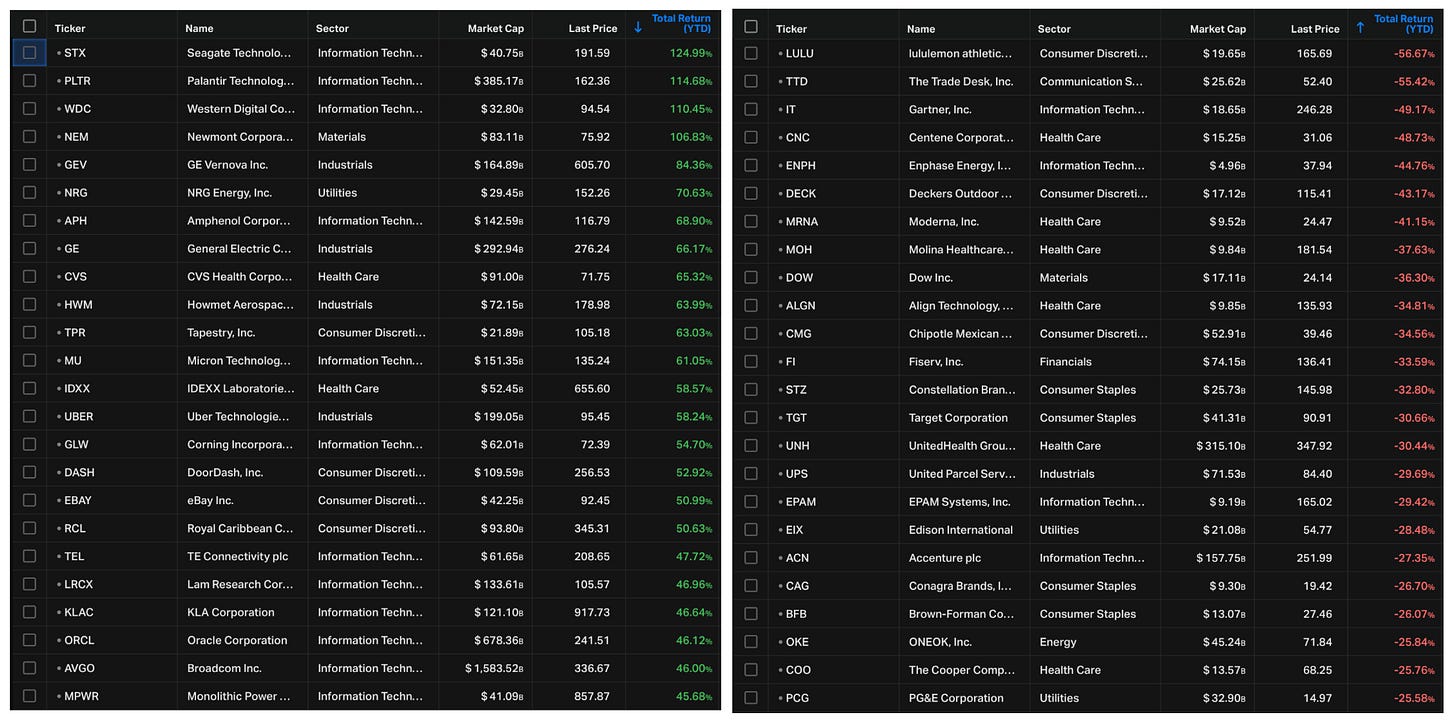Select the Centene Corporation name
Image resolution: width=1456 pixels, height=721 pixels.
[961, 137]
